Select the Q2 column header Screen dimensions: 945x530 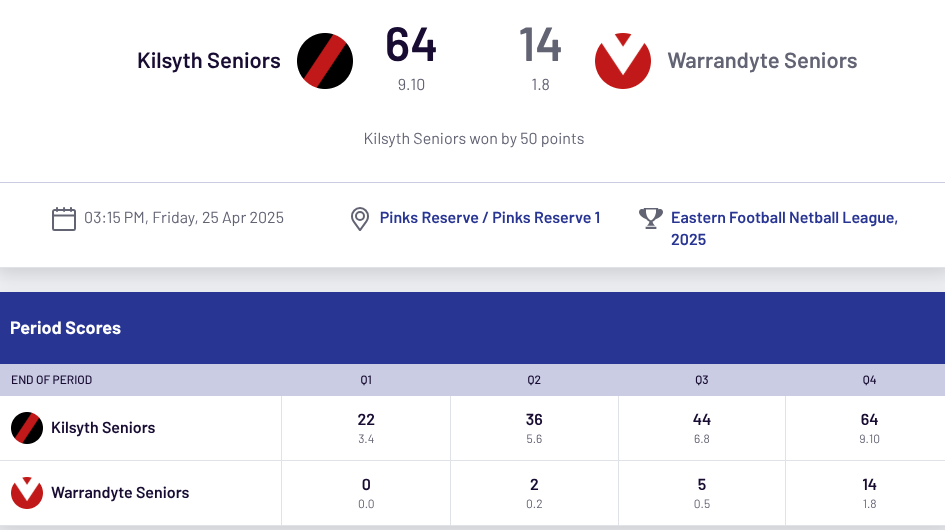tap(534, 380)
